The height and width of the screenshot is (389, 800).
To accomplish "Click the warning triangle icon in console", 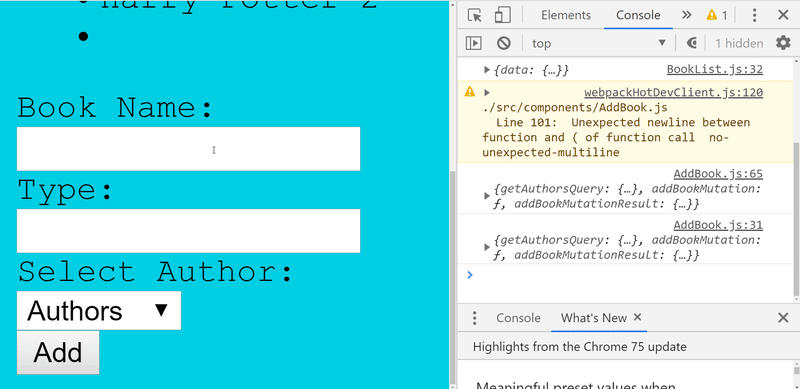I will 469,92.
